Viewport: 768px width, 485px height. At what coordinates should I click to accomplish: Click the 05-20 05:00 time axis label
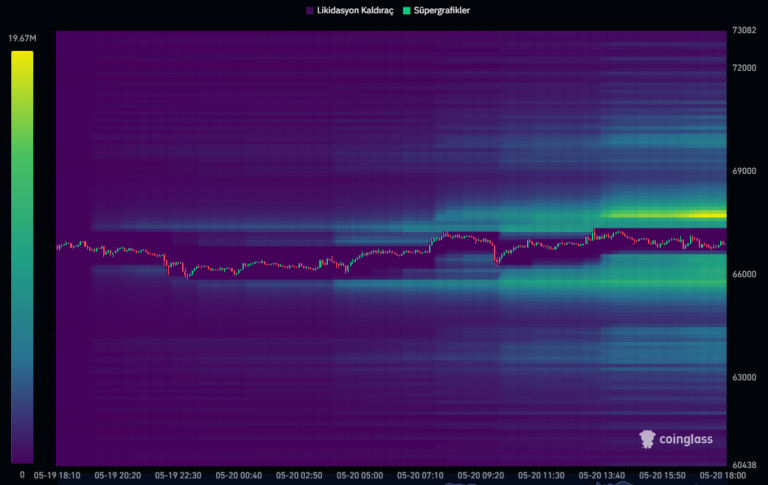(359, 476)
